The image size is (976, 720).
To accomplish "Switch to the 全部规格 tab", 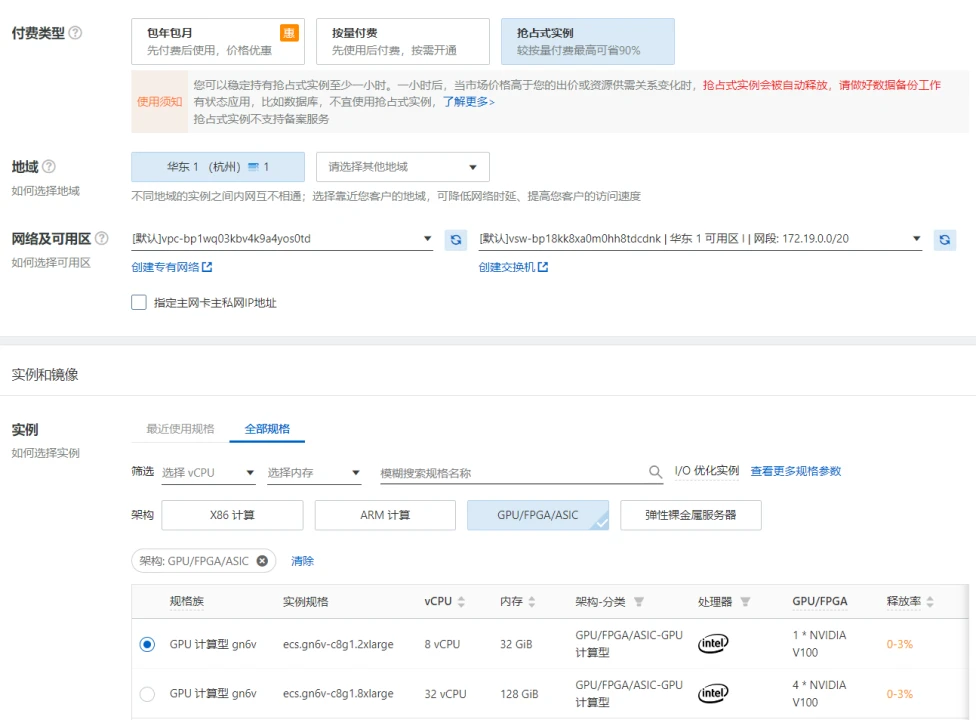I will point(267,429).
